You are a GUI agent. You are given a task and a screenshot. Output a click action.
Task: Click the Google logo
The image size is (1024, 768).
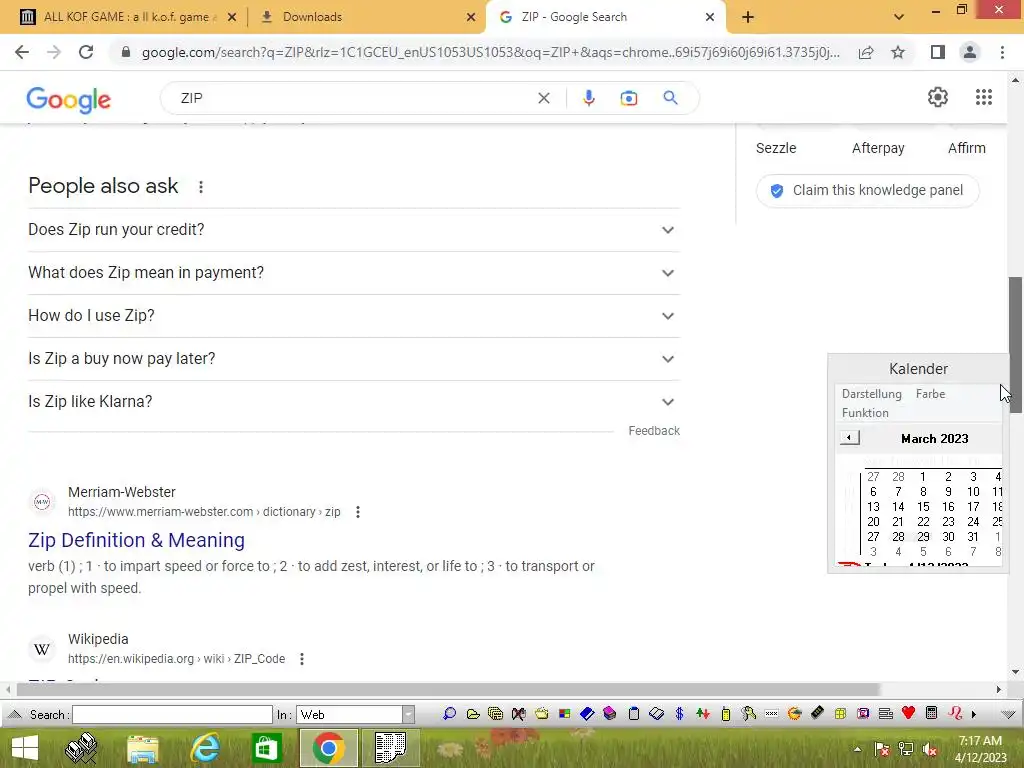(69, 99)
